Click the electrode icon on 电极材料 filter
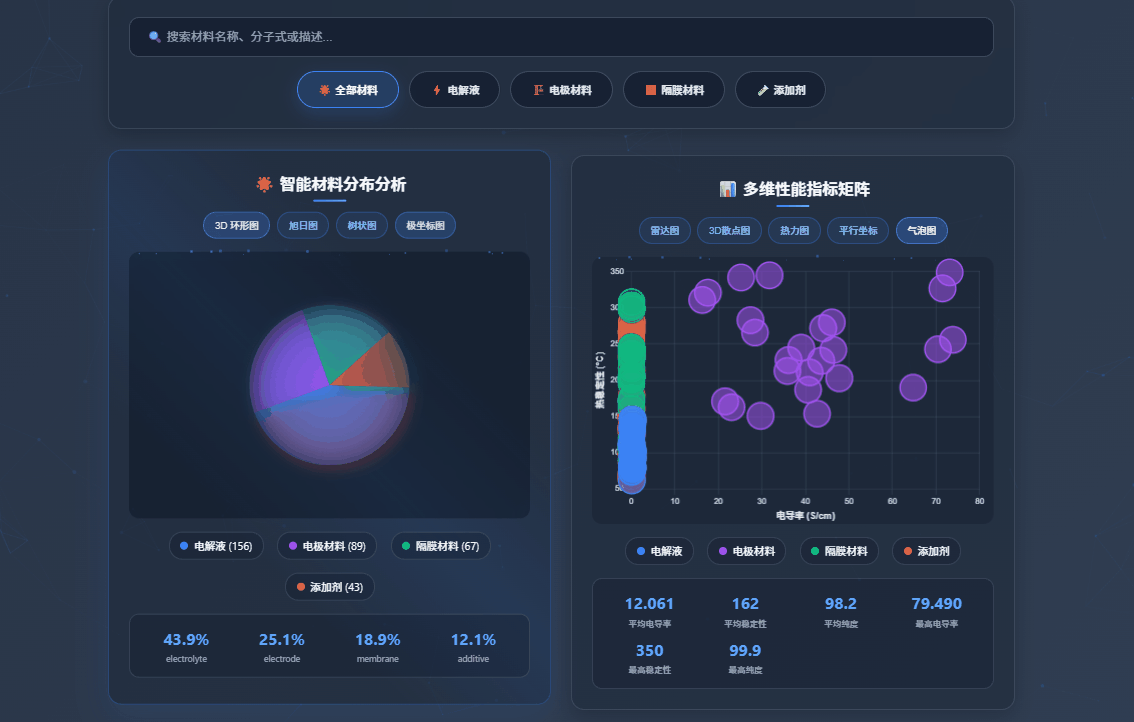The height and width of the screenshot is (722, 1134). 538,90
